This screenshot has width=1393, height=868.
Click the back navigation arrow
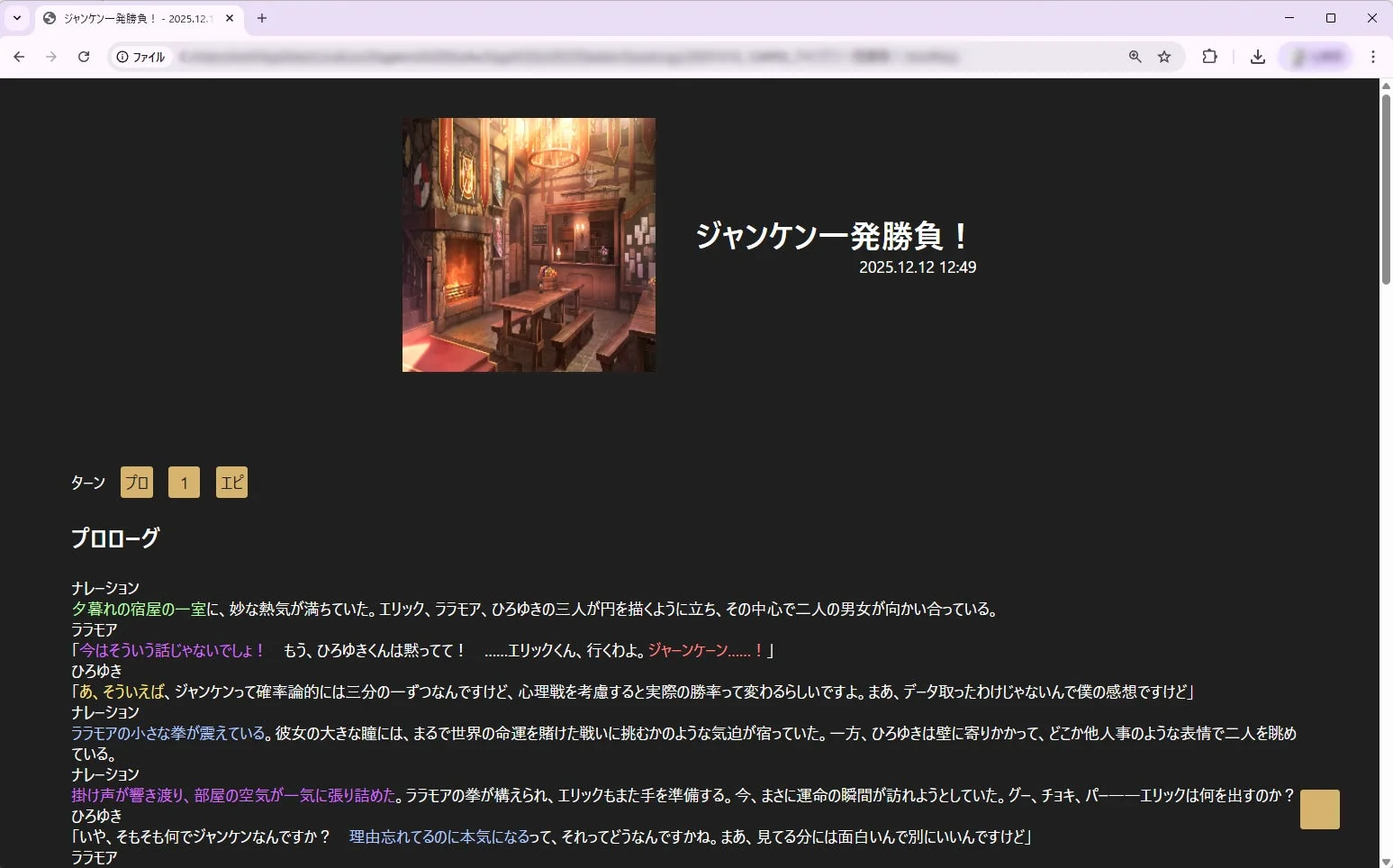click(19, 56)
